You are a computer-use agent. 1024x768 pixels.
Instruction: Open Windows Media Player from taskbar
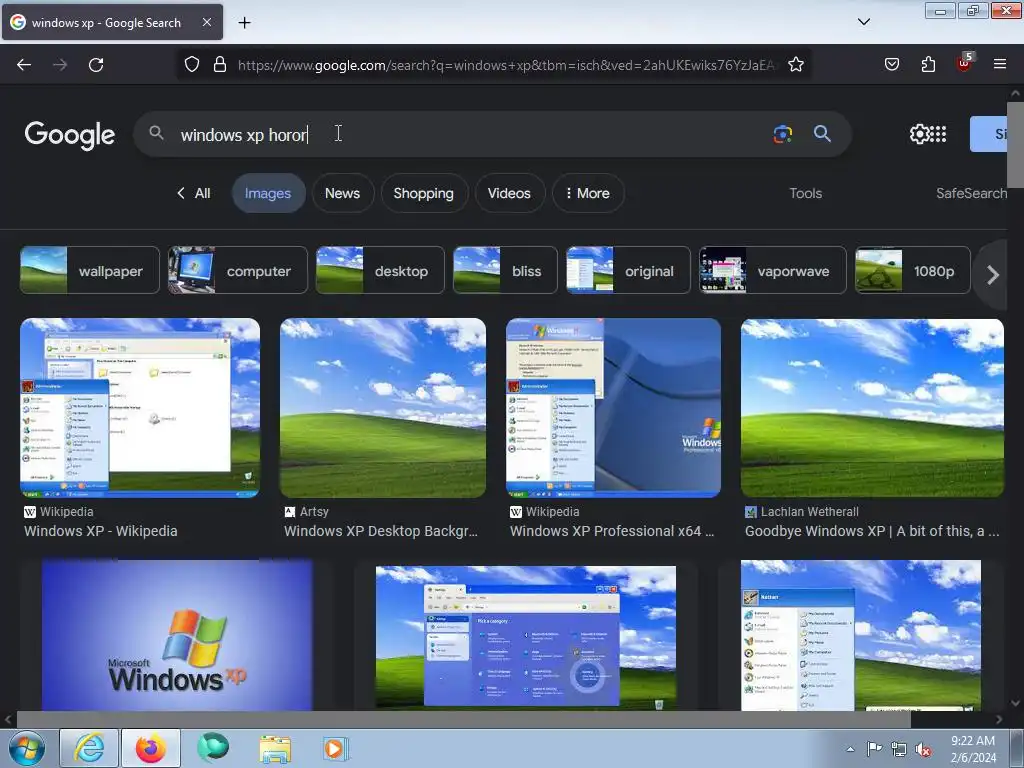[336, 748]
